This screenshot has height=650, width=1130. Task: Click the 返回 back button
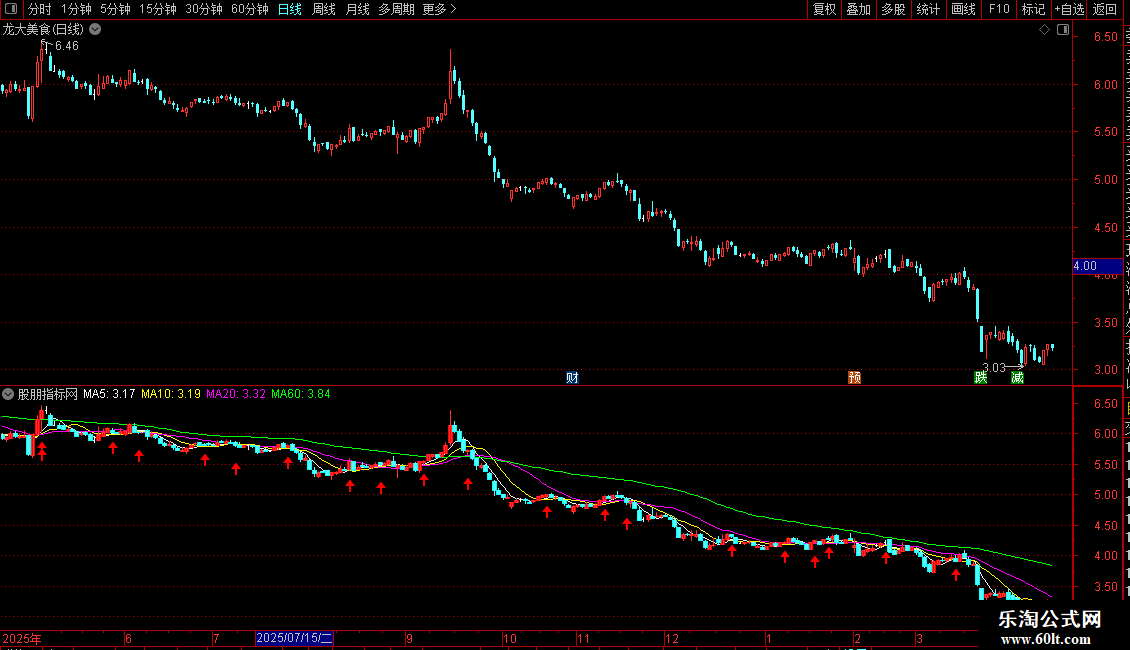coord(1105,9)
